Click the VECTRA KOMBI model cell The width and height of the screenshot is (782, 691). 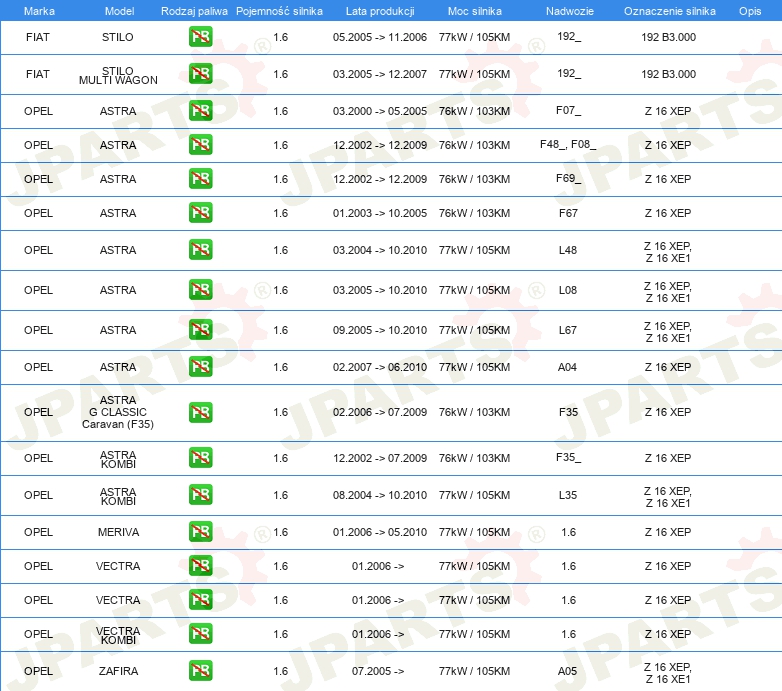118,635
